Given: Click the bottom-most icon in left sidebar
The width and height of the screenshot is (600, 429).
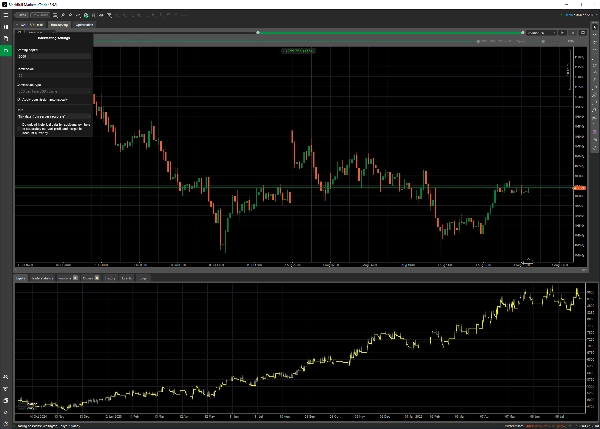Looking at the screenshot, I should pos(6,424).
